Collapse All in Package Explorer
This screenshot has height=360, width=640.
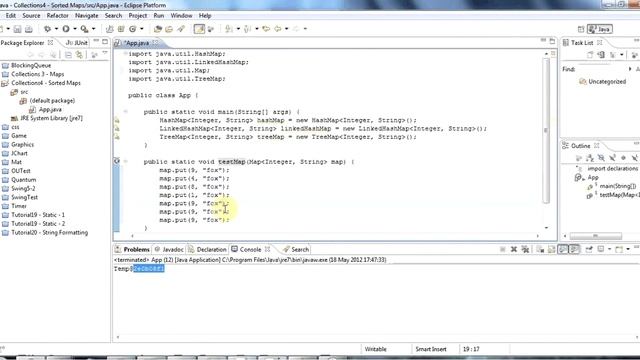tap(68, 55)
